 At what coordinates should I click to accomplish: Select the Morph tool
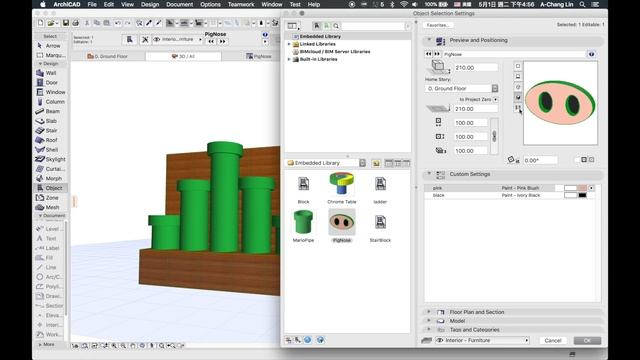coord(50,178)
